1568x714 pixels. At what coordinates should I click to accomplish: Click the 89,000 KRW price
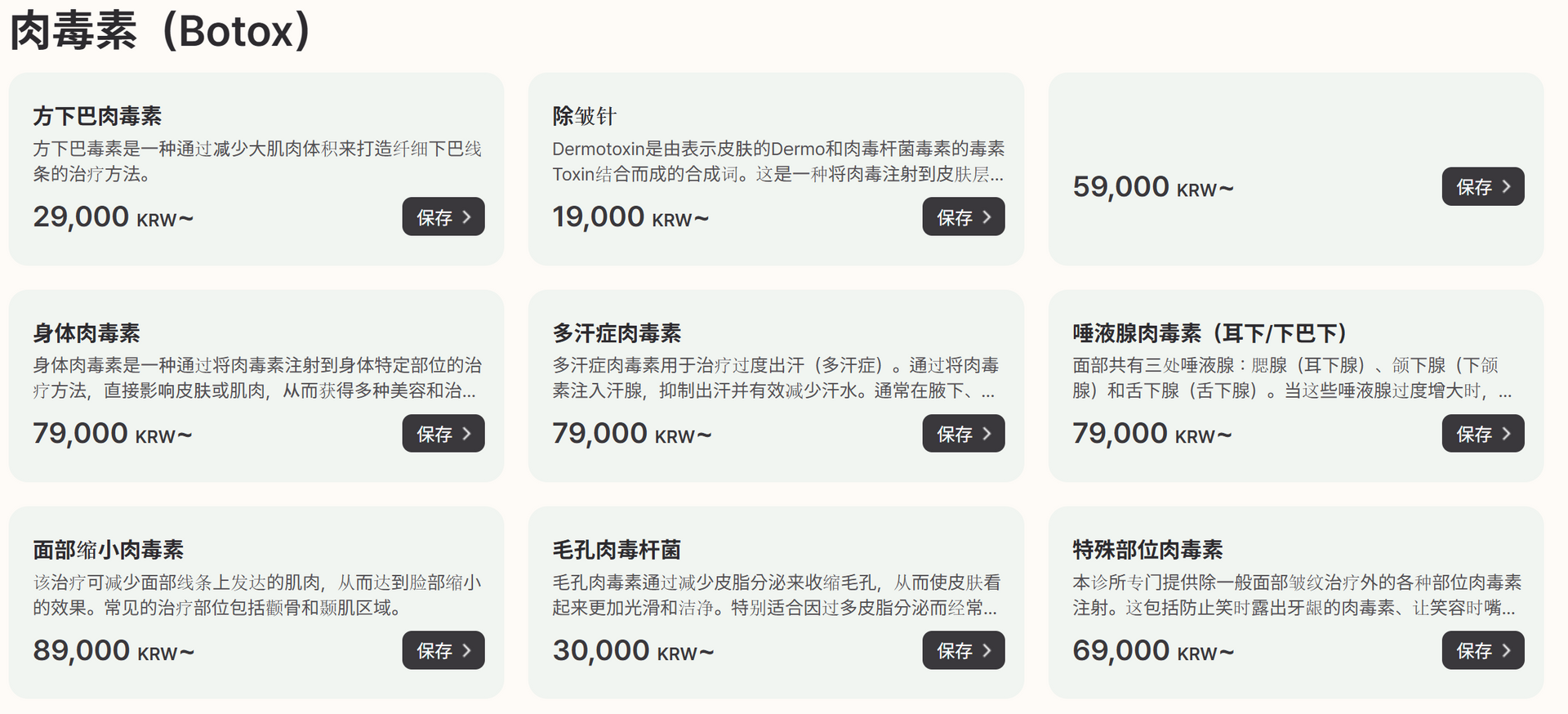tap(114, 651)
